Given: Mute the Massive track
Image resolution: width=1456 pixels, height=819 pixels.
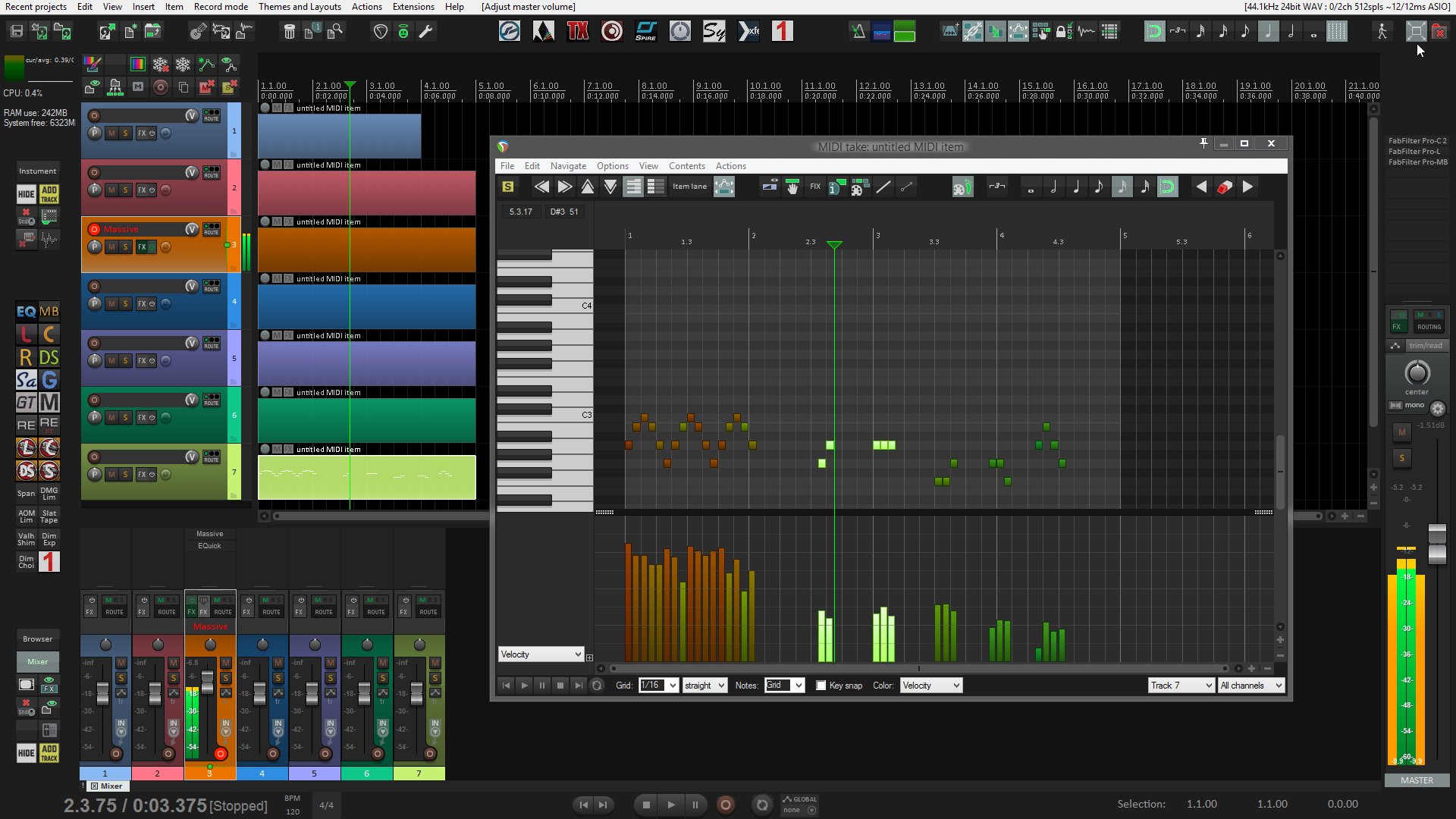Looking at the screenshot, I should [x=112, y=247].
